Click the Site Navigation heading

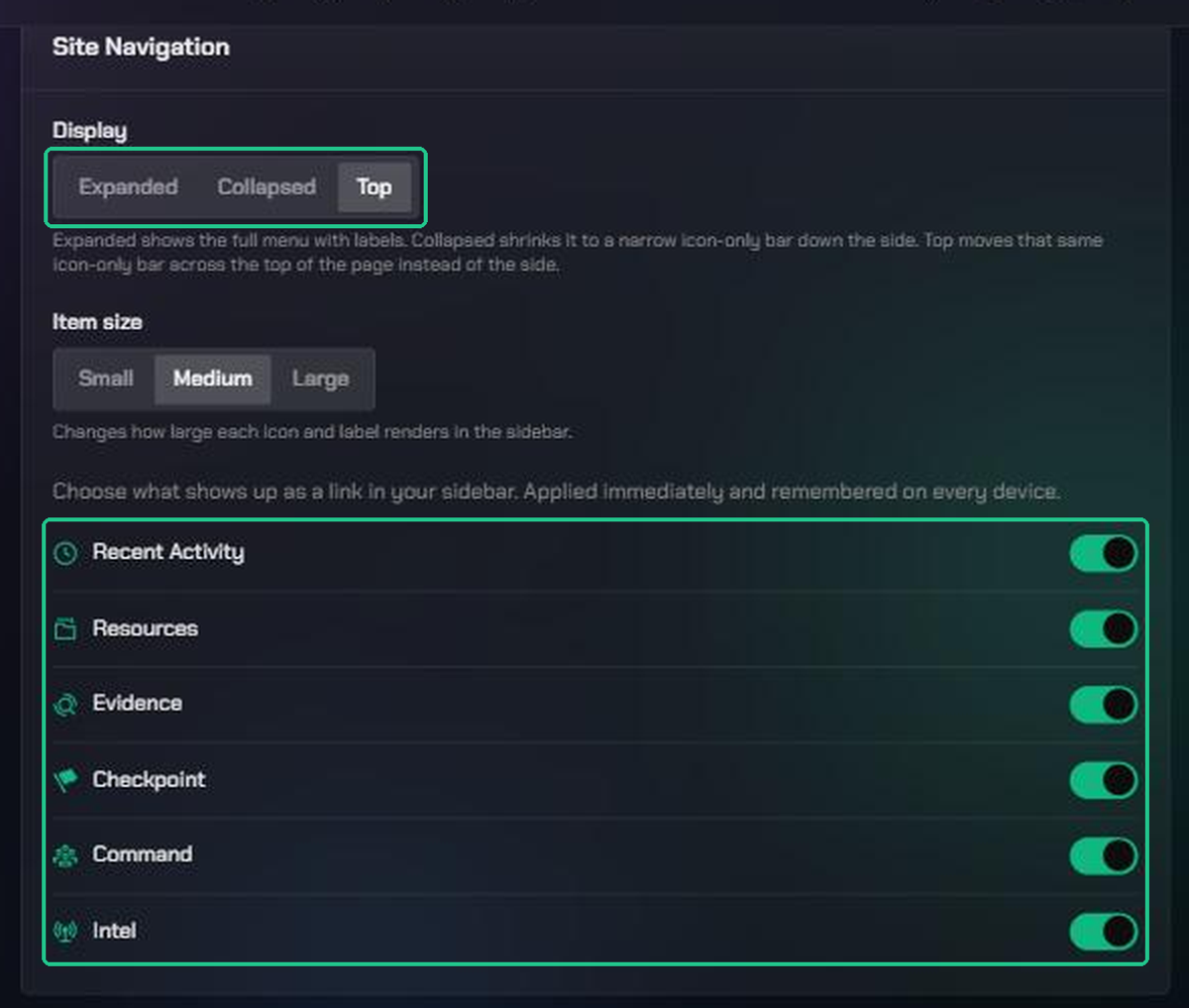click(141, 47)
